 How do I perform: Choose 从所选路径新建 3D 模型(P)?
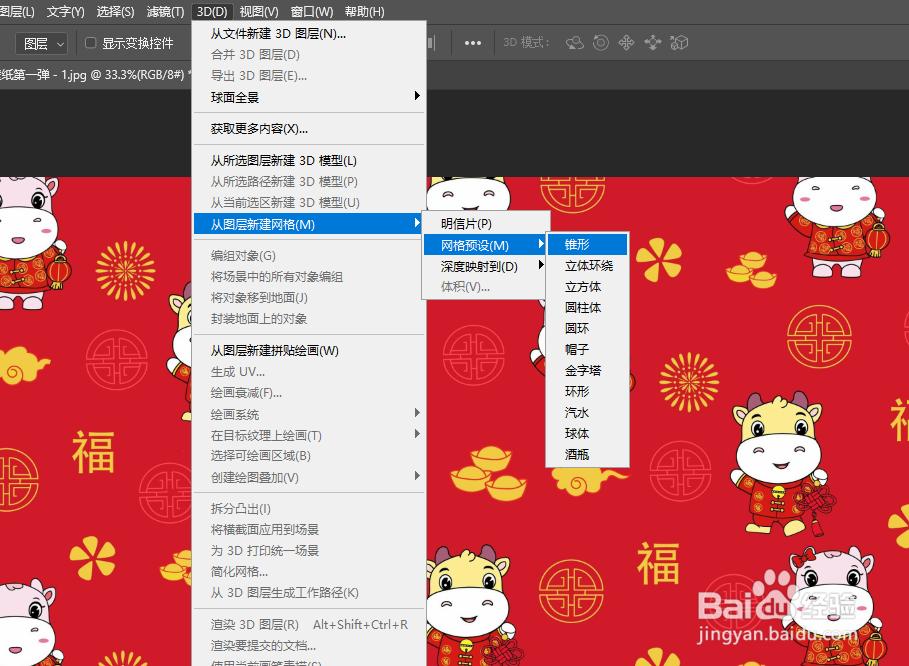[309, 181]
